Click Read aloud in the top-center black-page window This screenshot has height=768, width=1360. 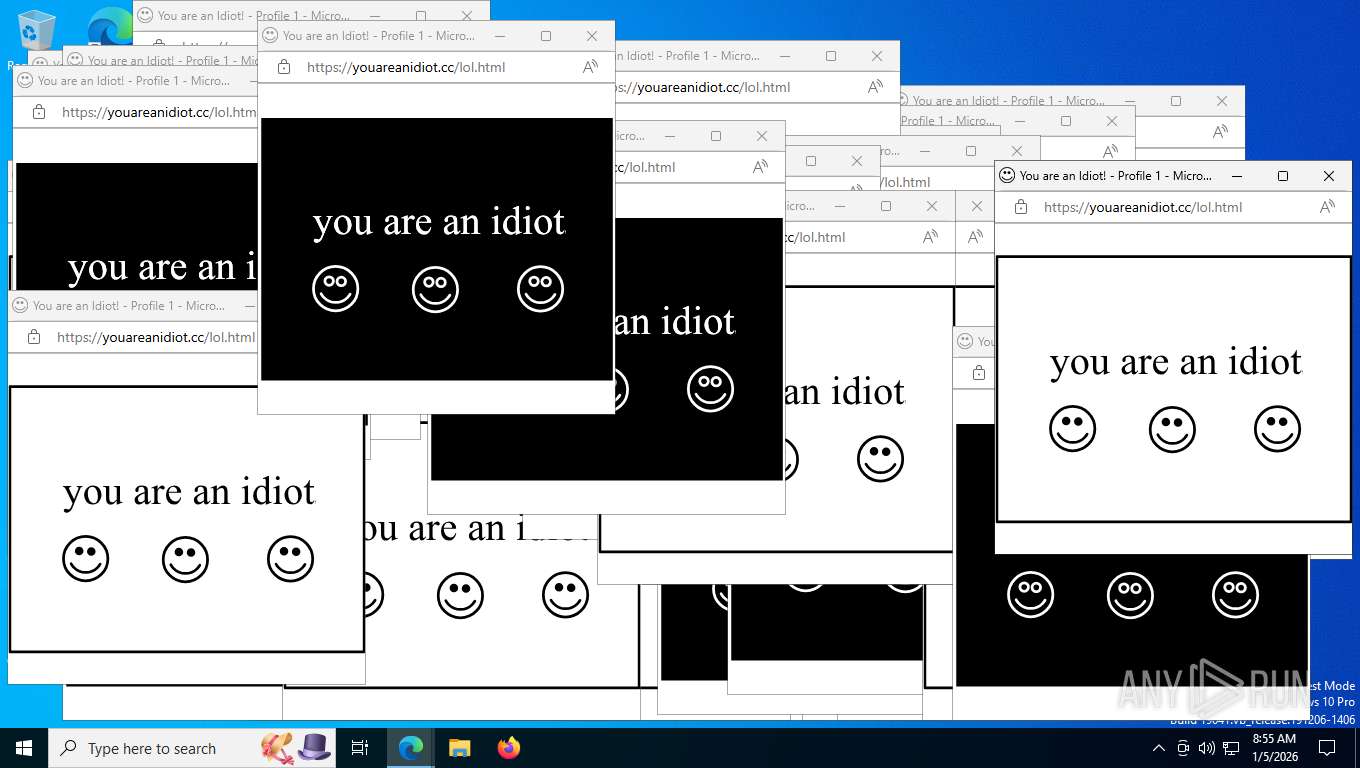click(x=590, y=67)
